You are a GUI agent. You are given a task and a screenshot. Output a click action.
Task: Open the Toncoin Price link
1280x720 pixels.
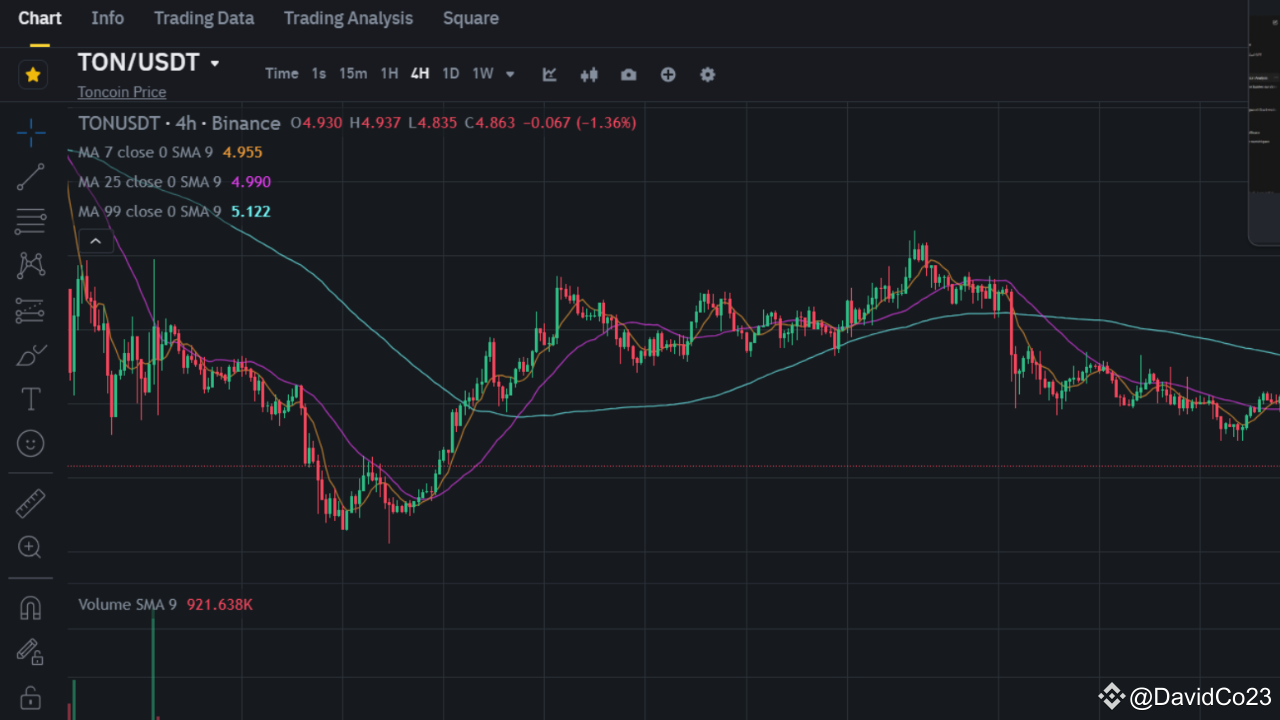click(x=122, y=92)
